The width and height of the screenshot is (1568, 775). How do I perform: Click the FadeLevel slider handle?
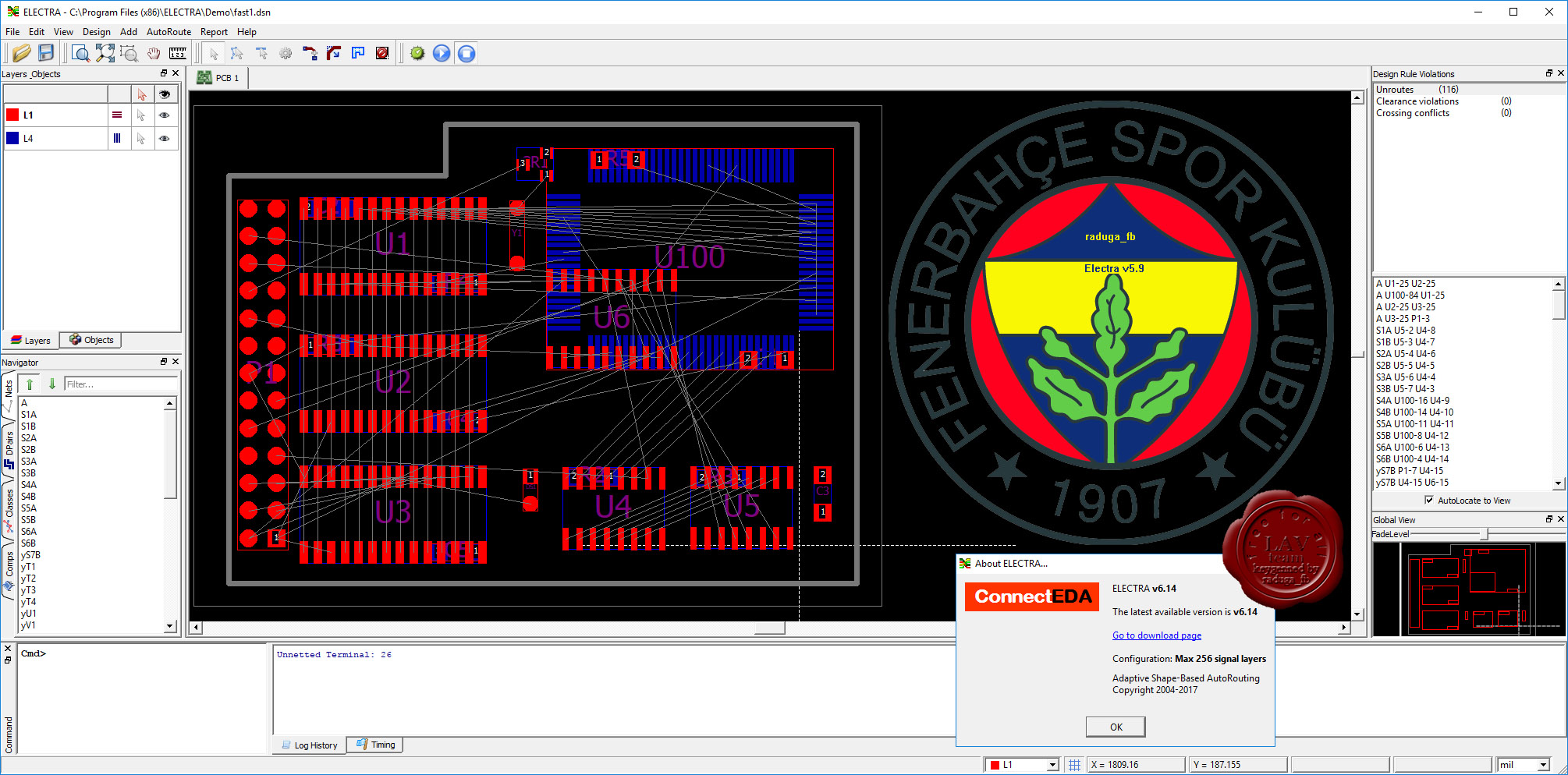(1484, 534)
